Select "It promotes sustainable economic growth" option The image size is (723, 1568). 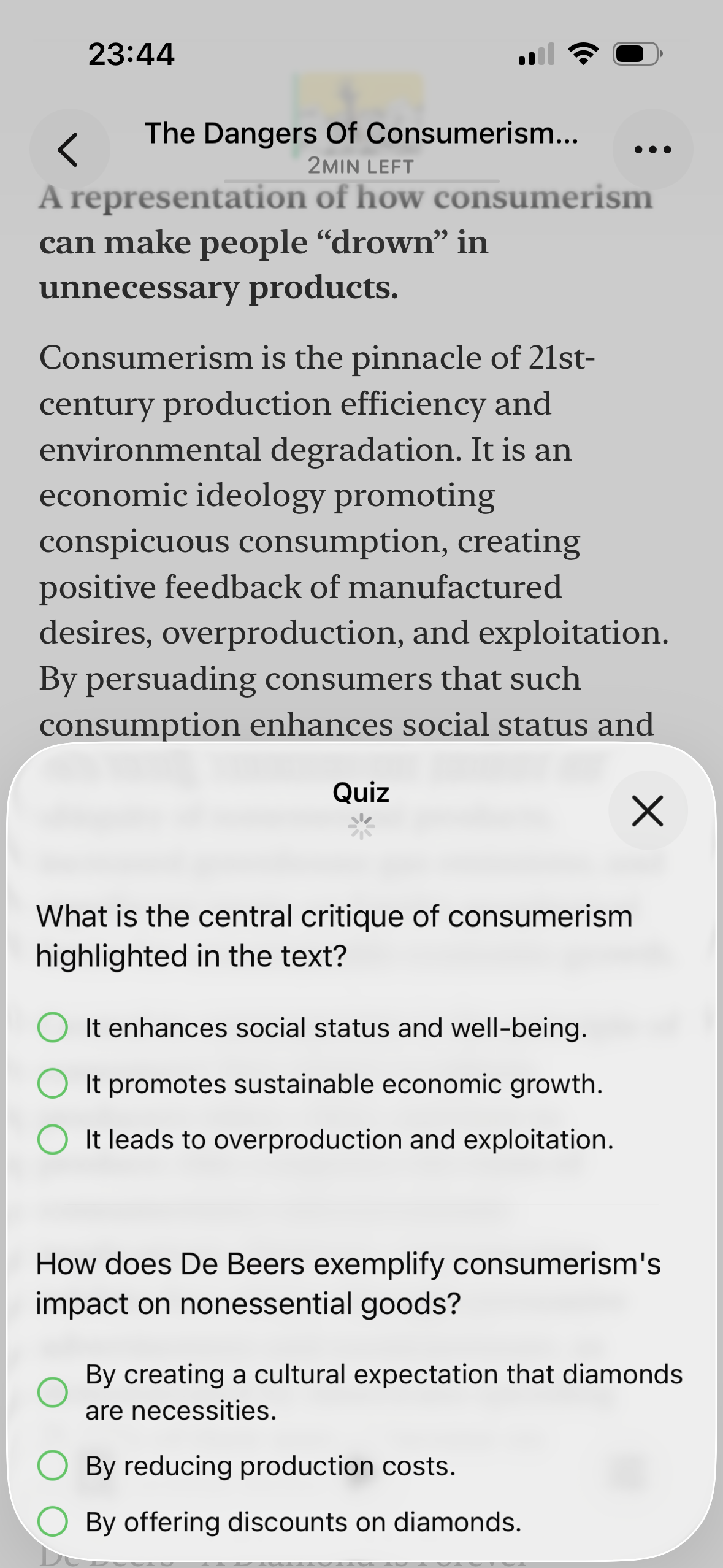pyautogui.click(x=320, y=1084)
